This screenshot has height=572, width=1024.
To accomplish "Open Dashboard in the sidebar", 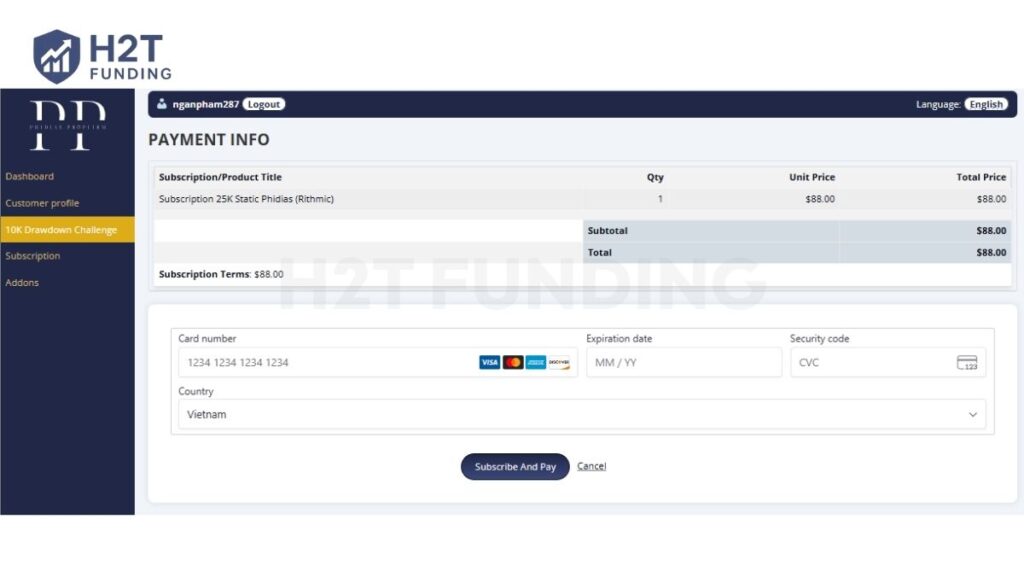I will tap(29, 176).
